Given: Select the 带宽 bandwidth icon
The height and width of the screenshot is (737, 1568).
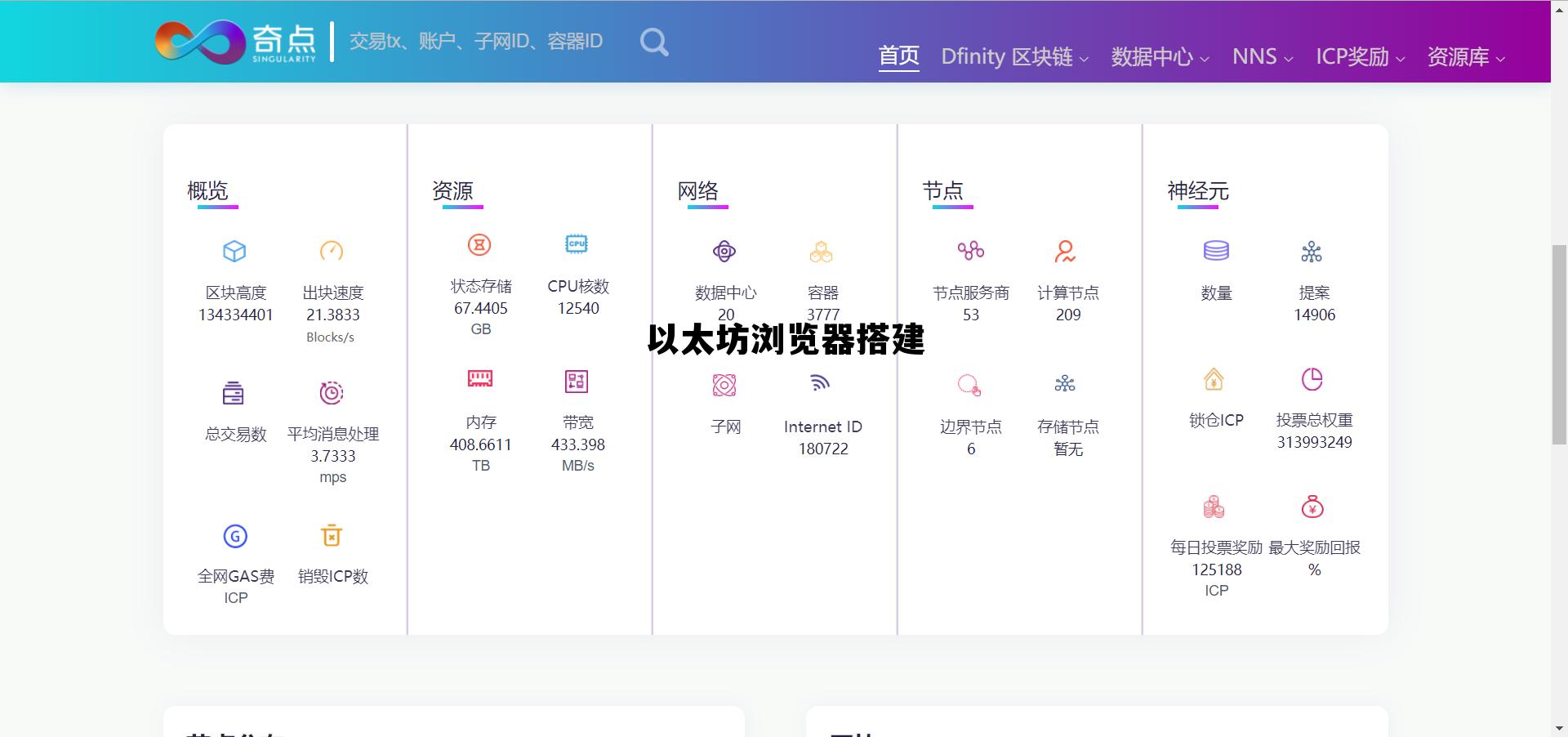Looking at the screenshot, I should [577, 381].
